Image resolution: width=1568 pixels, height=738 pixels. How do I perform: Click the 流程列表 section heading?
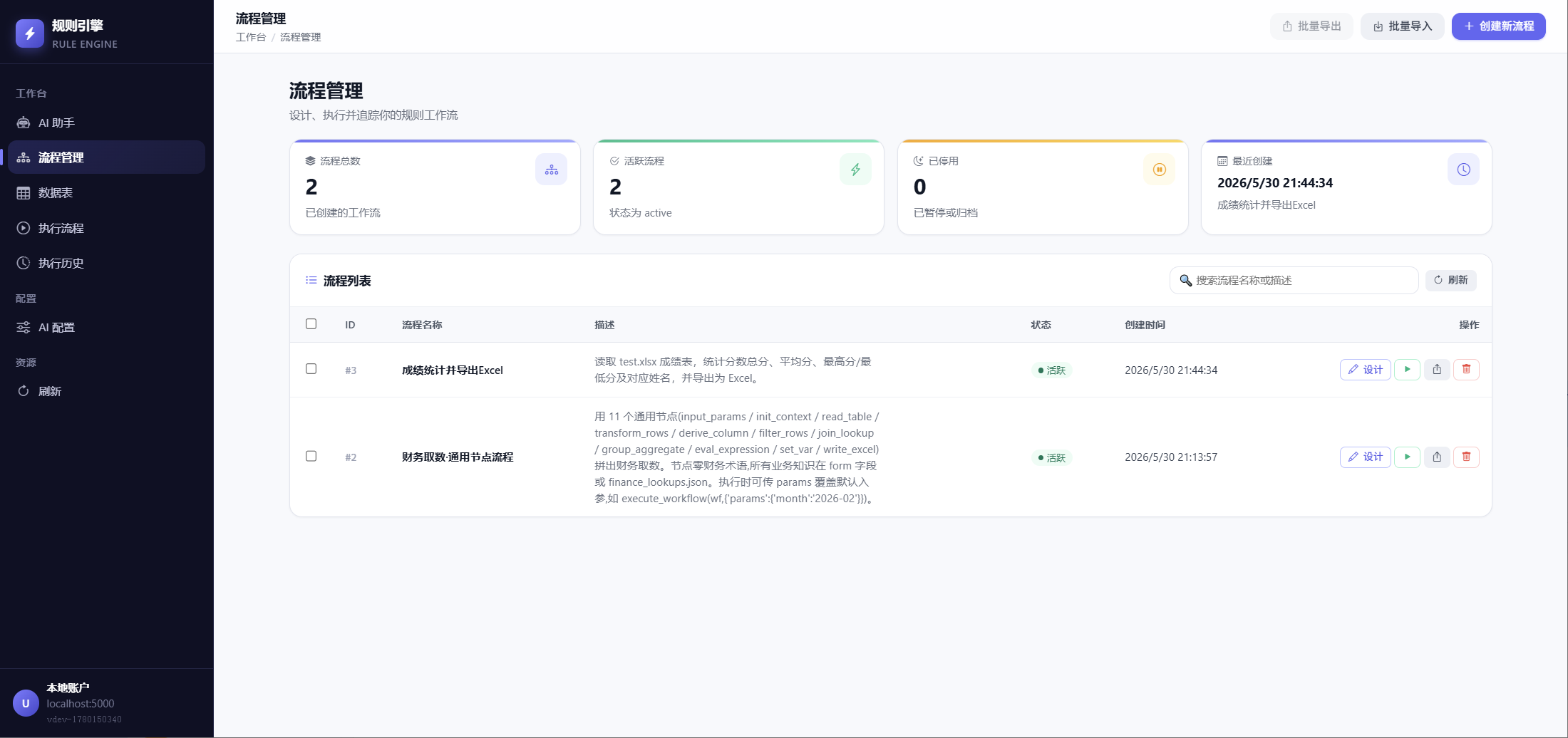click(347, 281)
